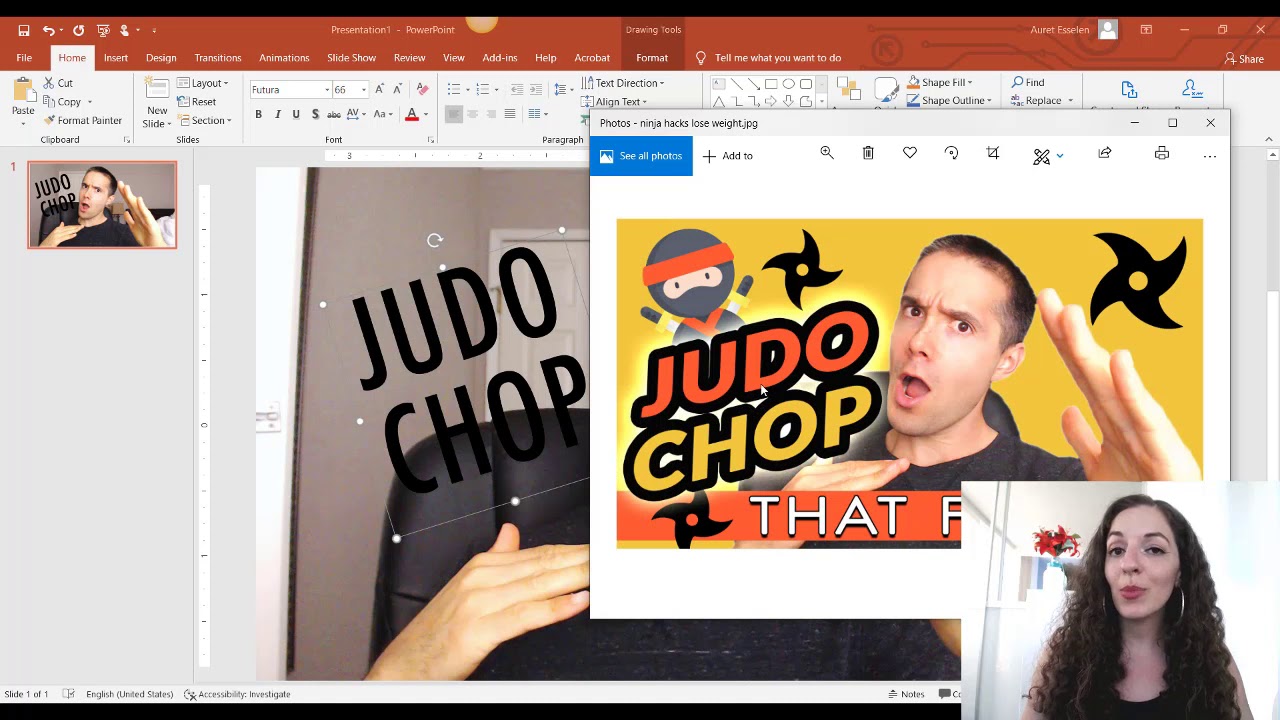Image resolution: width=1280 pixels, height=720 pixels.
Task: Open the Shape Outline dropdown
Action: pos(949,100)
